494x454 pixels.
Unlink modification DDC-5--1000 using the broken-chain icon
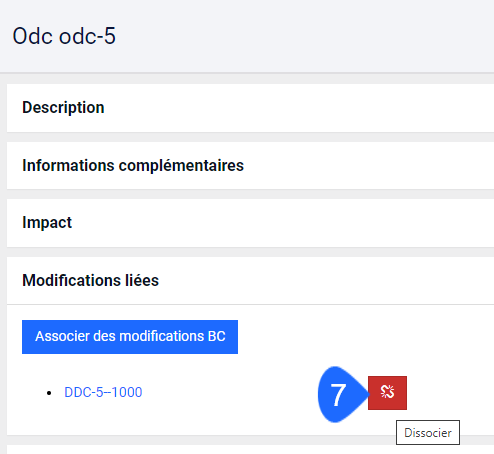[387, 393]
